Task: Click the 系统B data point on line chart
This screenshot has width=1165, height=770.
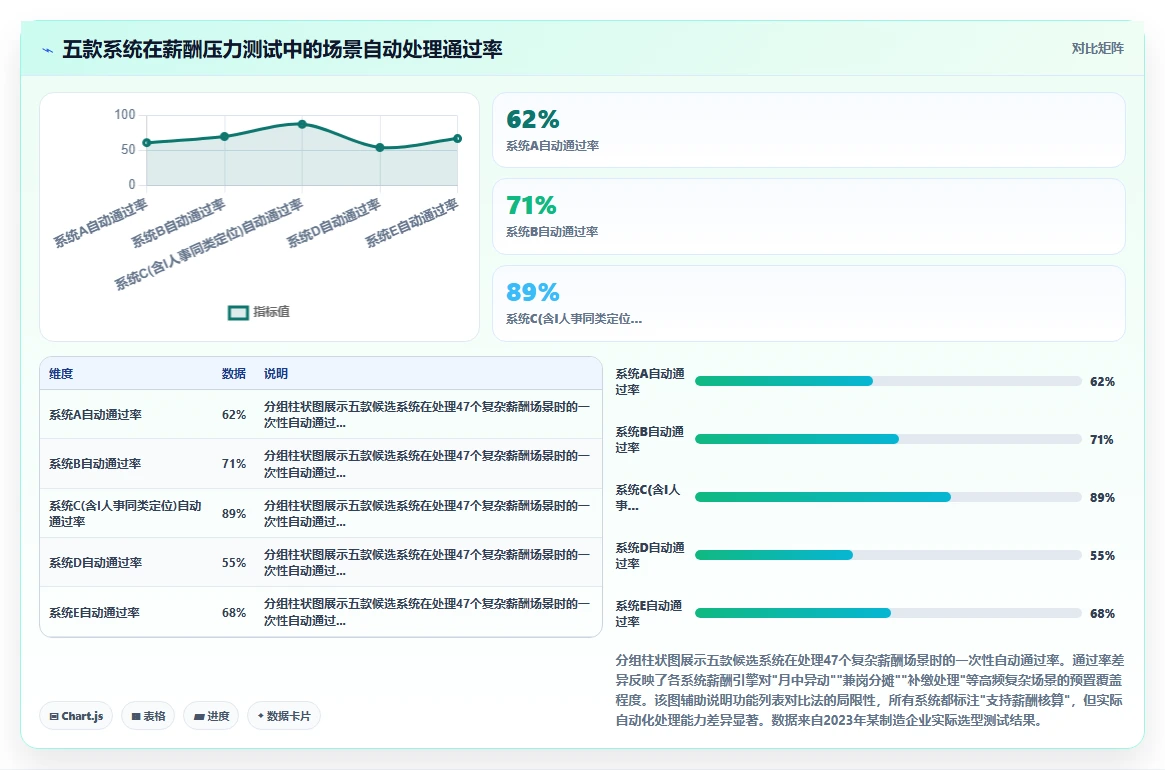Action: 224,137
